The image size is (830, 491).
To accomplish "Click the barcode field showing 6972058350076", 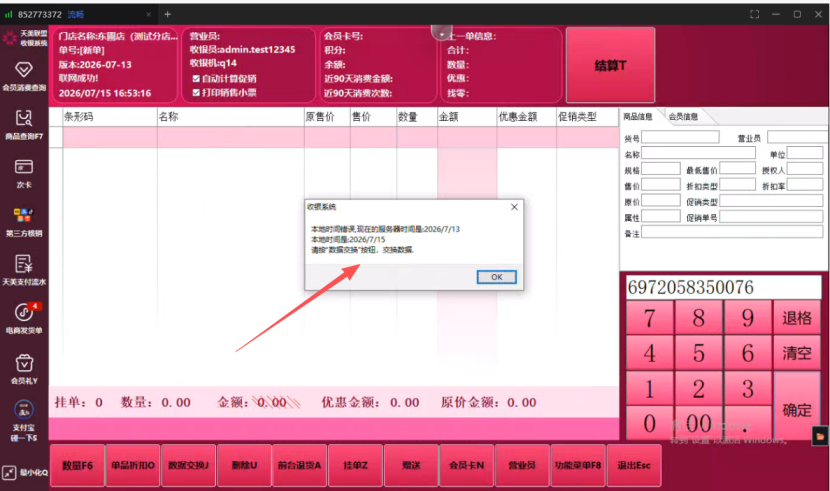I will 723,287.
